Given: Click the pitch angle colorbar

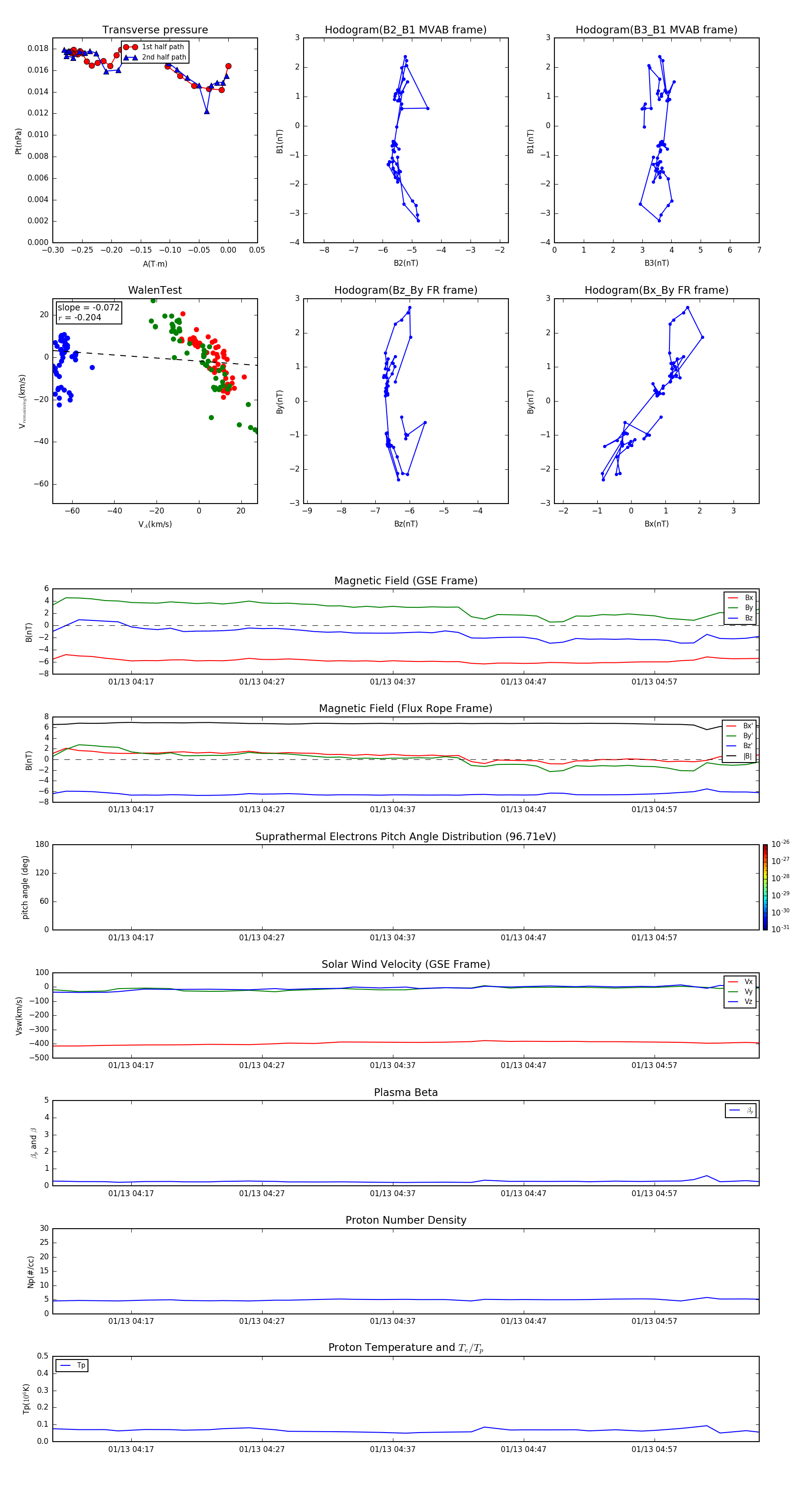Looking at the screenshot, I should tap(765, 887).
